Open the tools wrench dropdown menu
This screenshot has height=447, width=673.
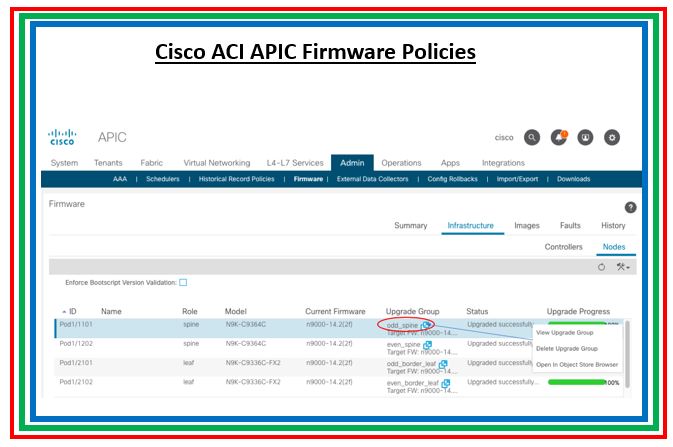[623, 267]
